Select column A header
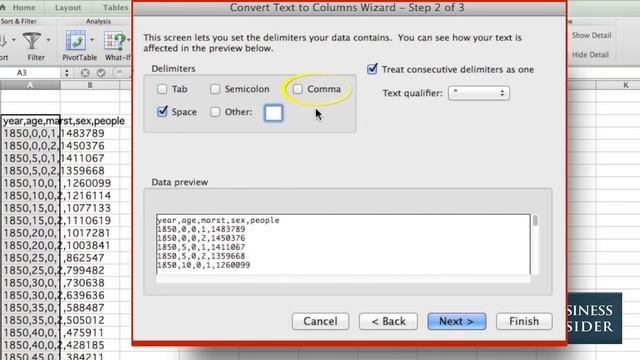The image size is (640, 360). coord(30,85)
